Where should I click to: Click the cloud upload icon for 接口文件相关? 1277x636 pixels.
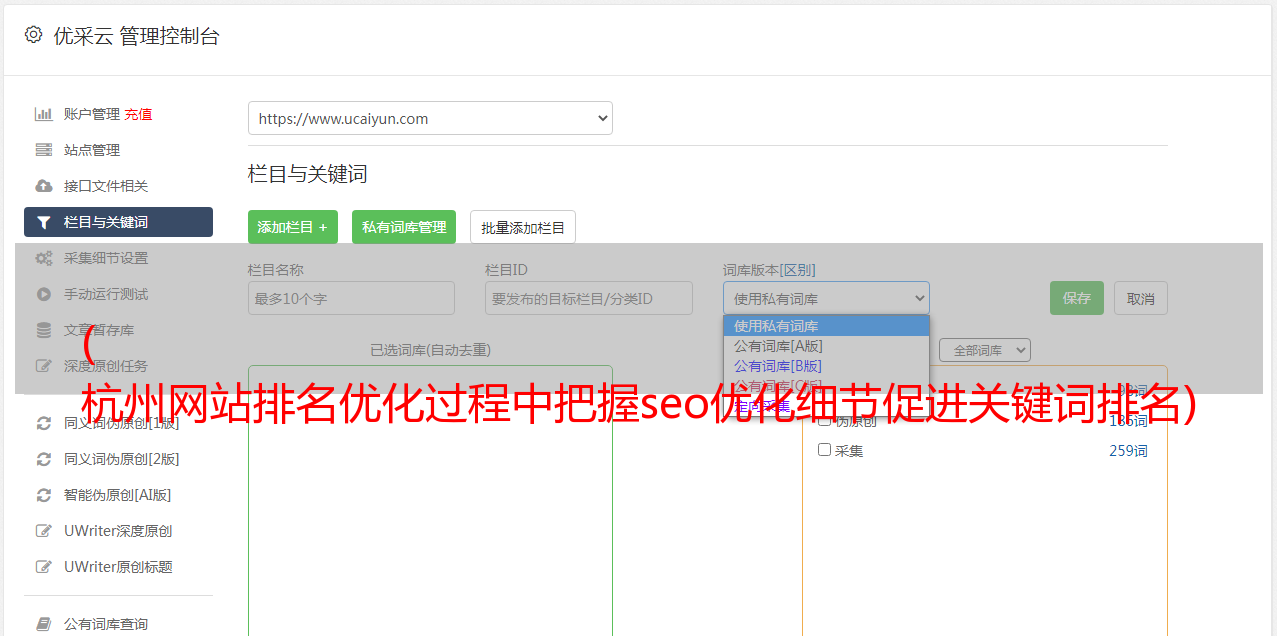coord(43,186)
